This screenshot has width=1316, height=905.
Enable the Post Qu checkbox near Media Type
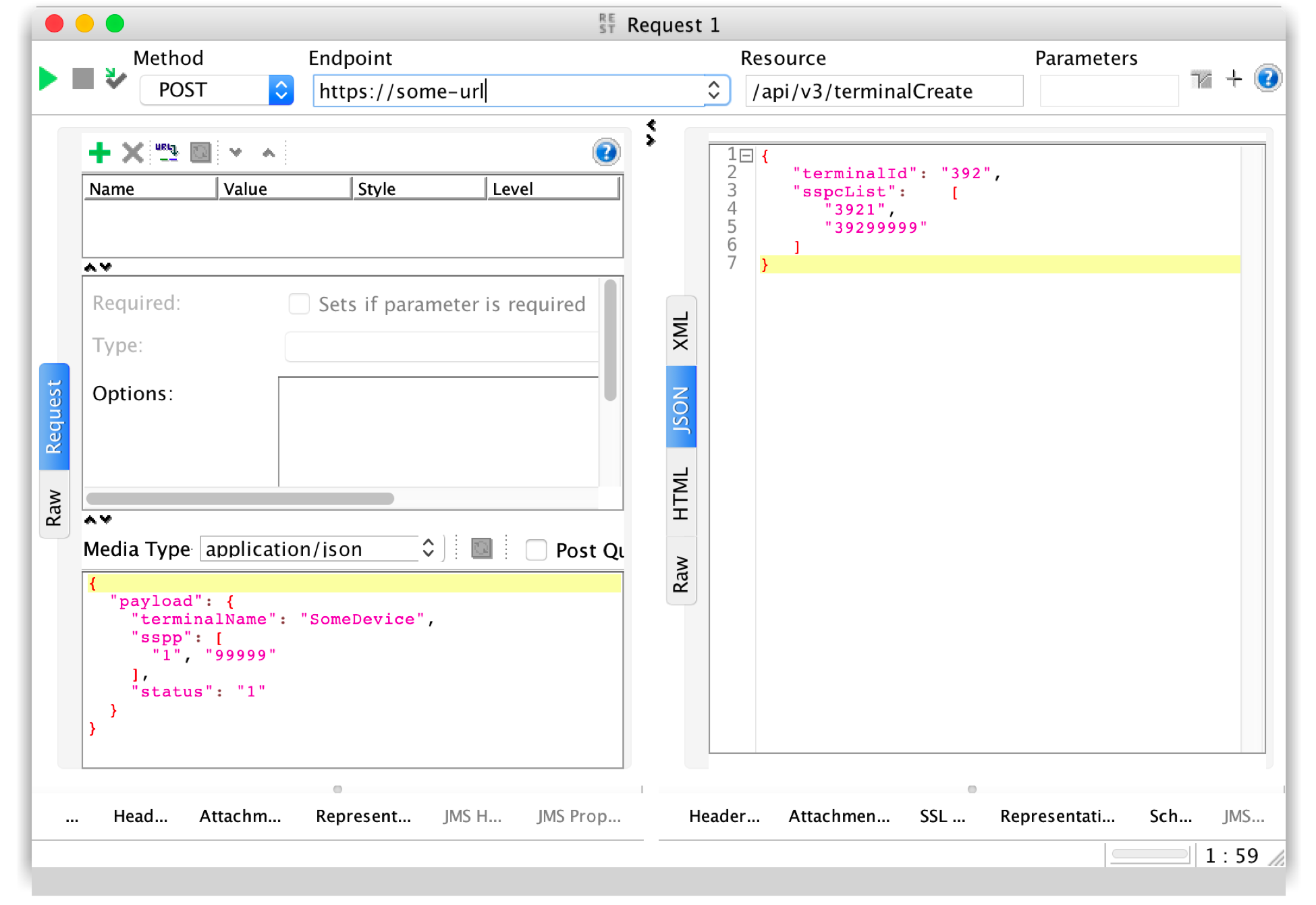click(x=536, y=550)
